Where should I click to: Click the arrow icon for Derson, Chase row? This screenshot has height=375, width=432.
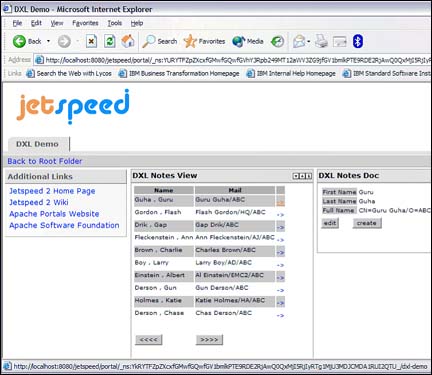tap(280, 316)
